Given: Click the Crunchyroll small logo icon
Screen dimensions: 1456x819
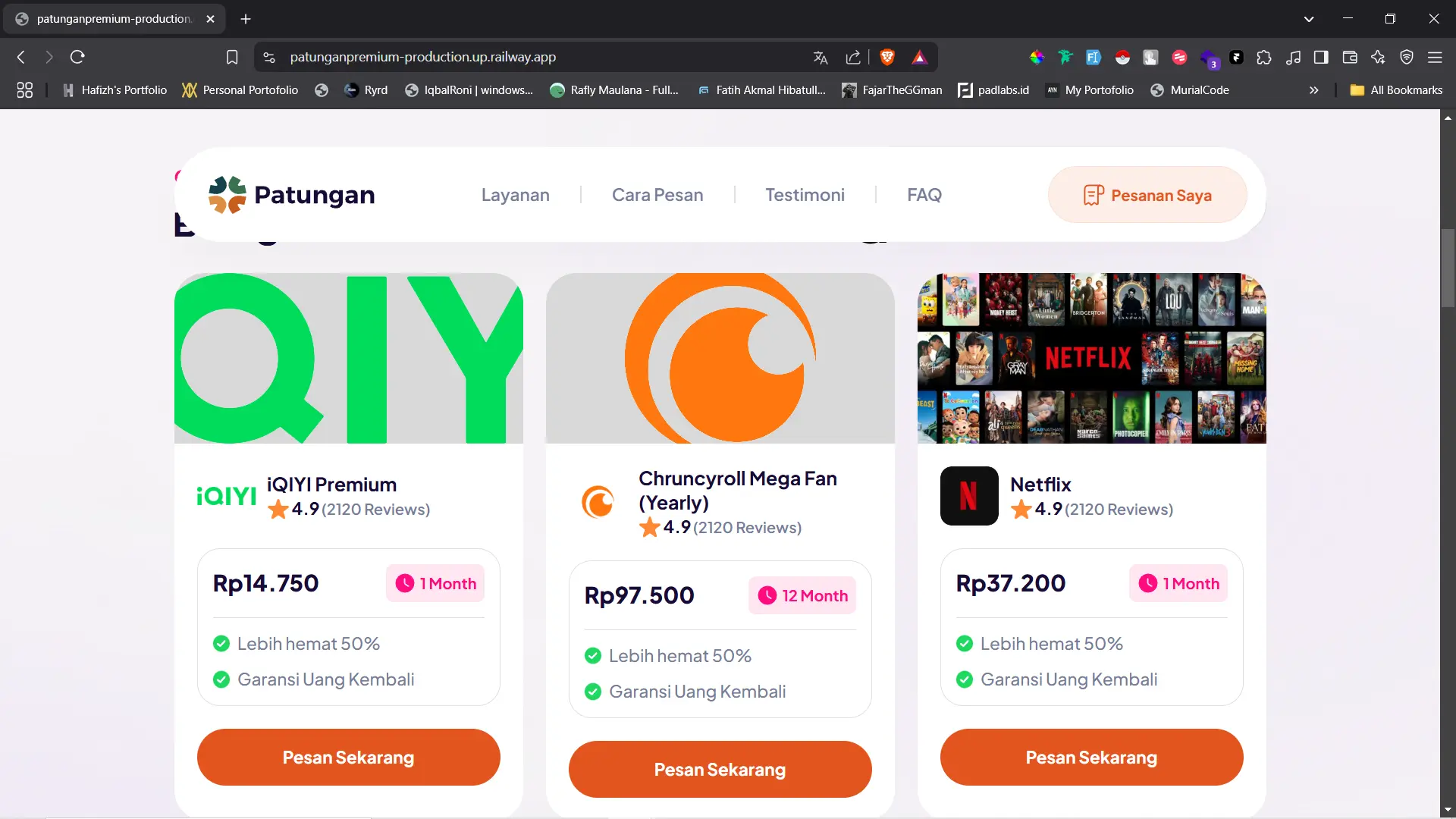Looking at the screenshot, I should coord(598,502).
